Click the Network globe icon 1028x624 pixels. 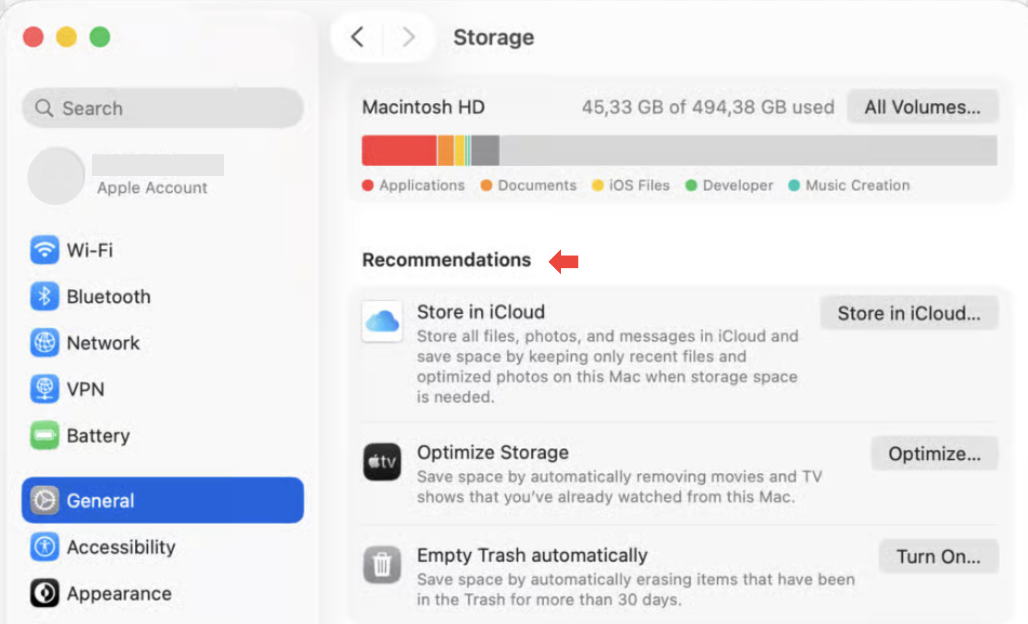(x=45, y=343)
